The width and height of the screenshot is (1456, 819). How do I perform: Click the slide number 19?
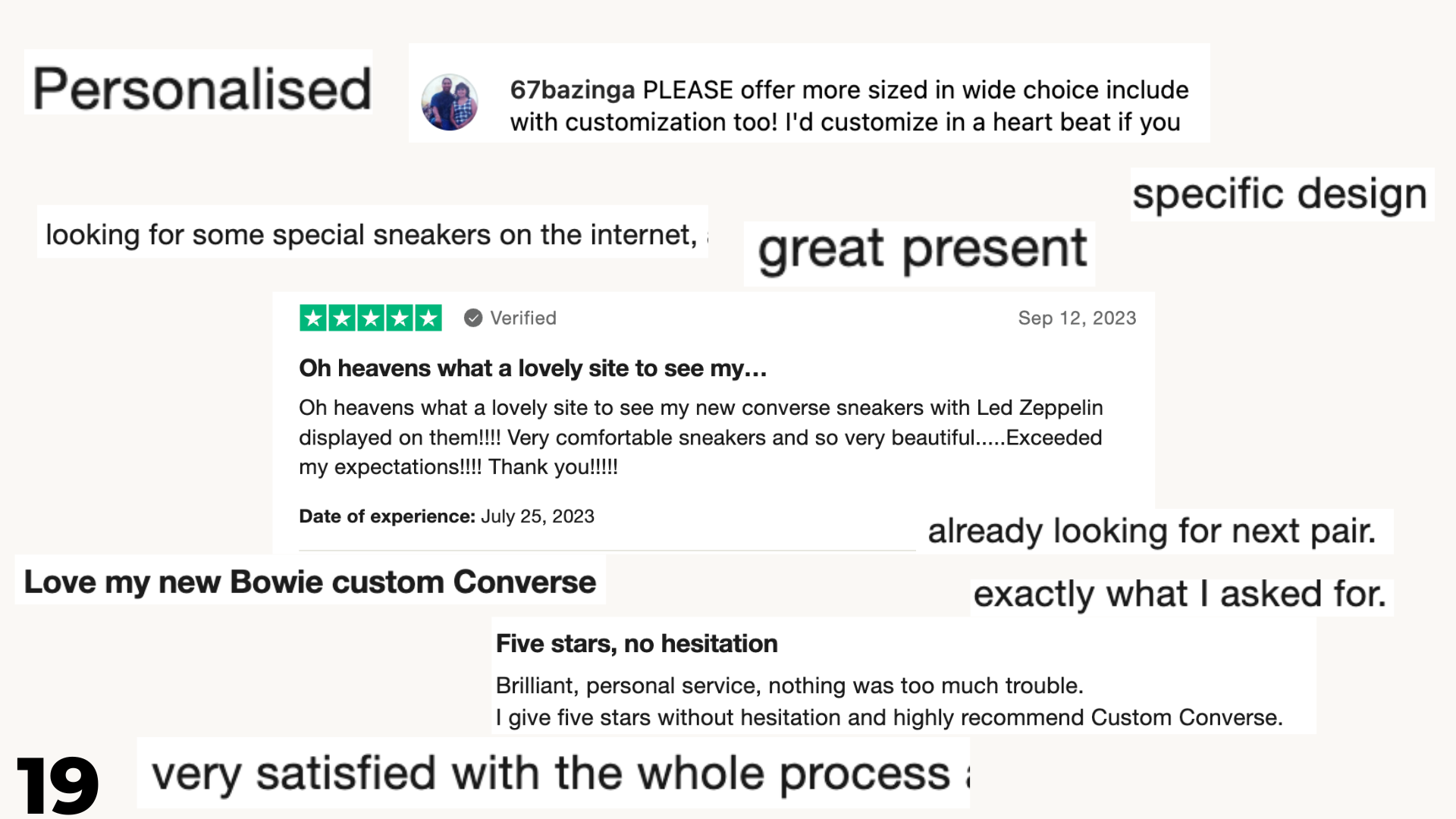click(x=58, y=784)
